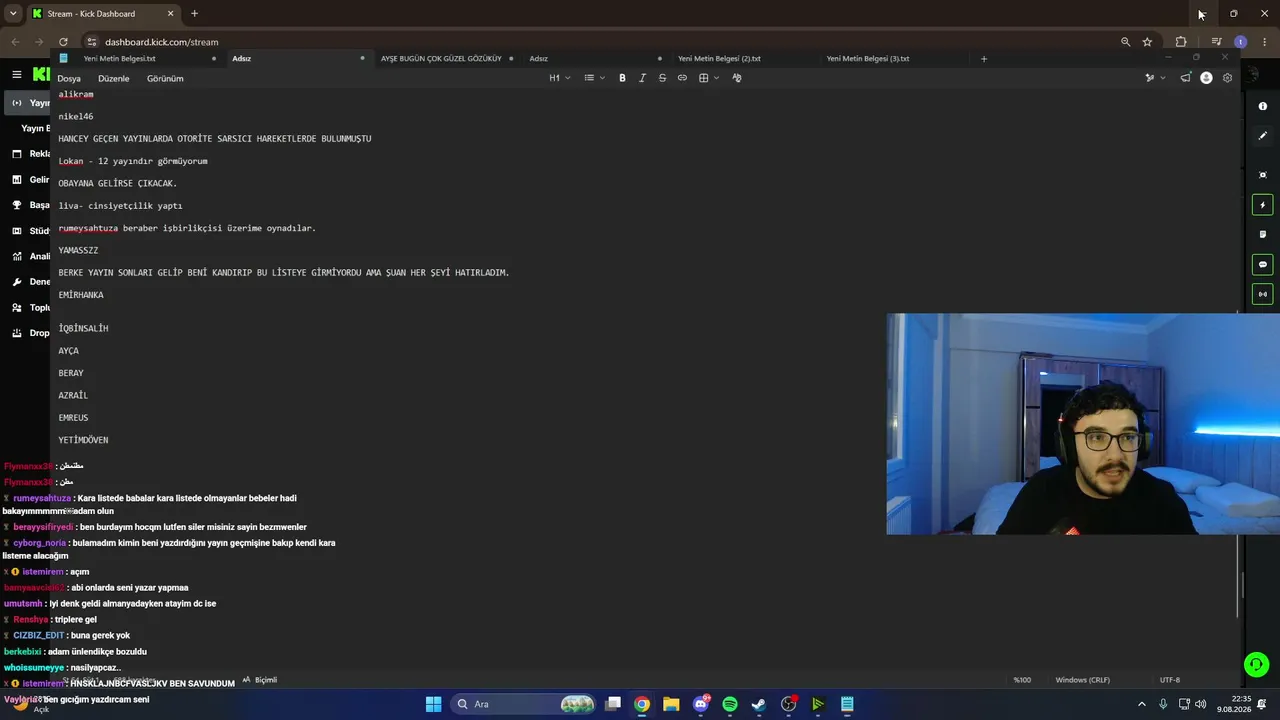Toggle bold formatting in Notepad toolbar
This screenshot has height=720, width=1280.
tap(622, 78)
